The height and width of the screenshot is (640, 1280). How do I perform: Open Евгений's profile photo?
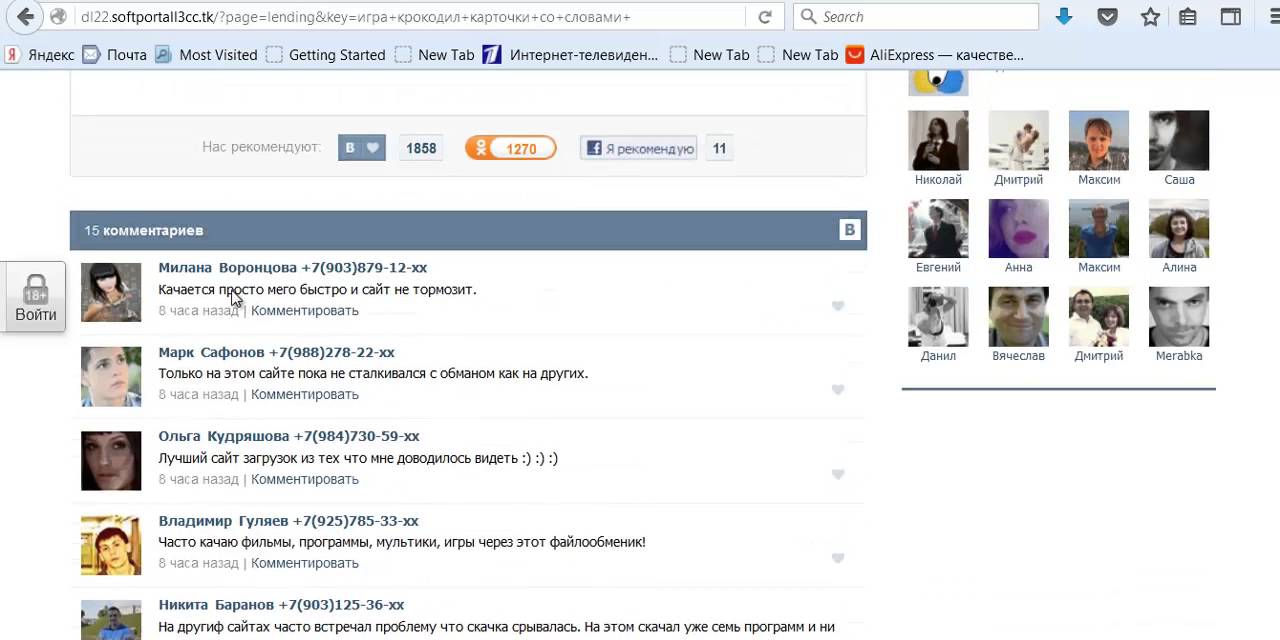938,228
